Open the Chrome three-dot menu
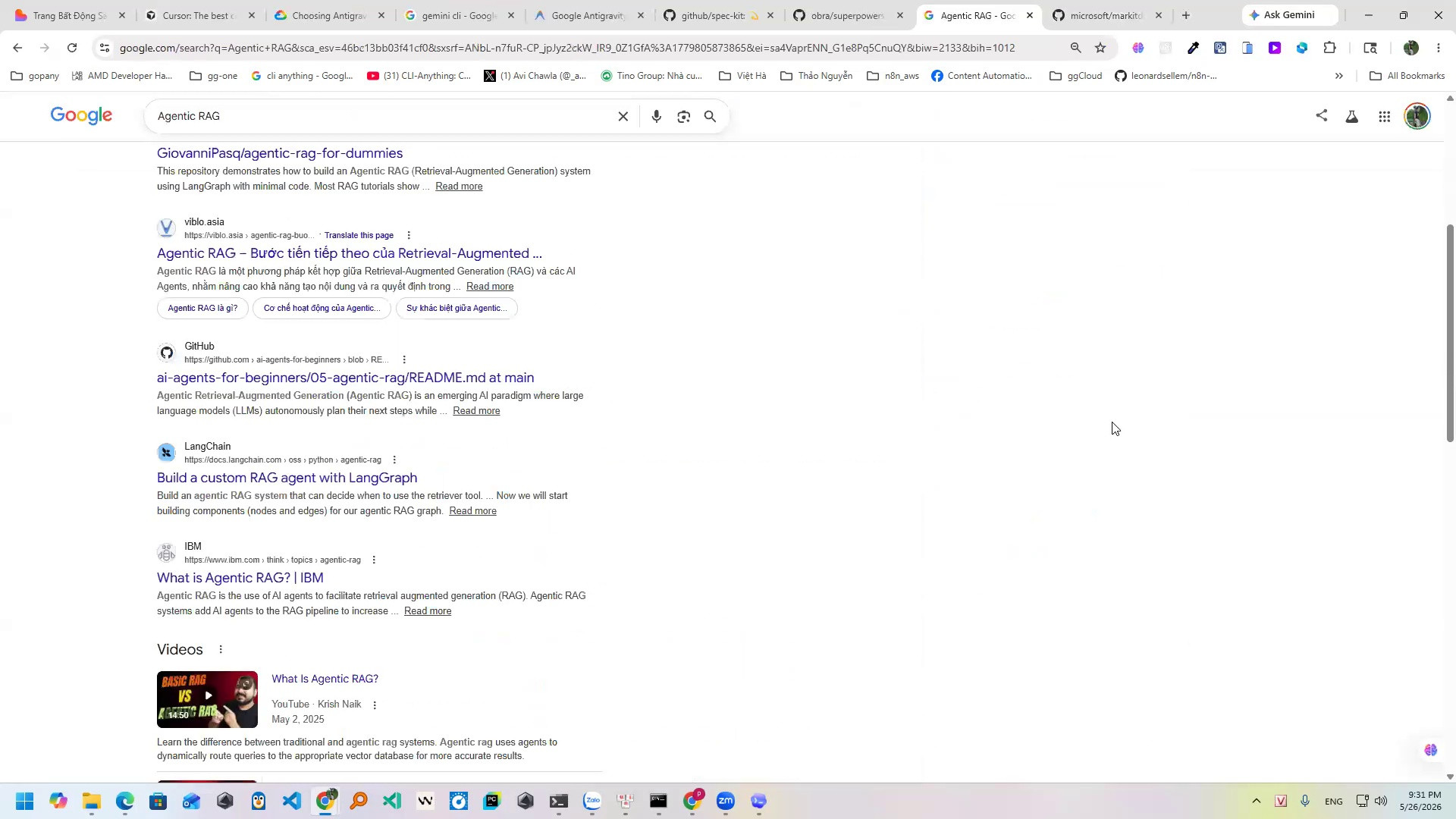This screenshot has height=819, width=1456. 1439,48
